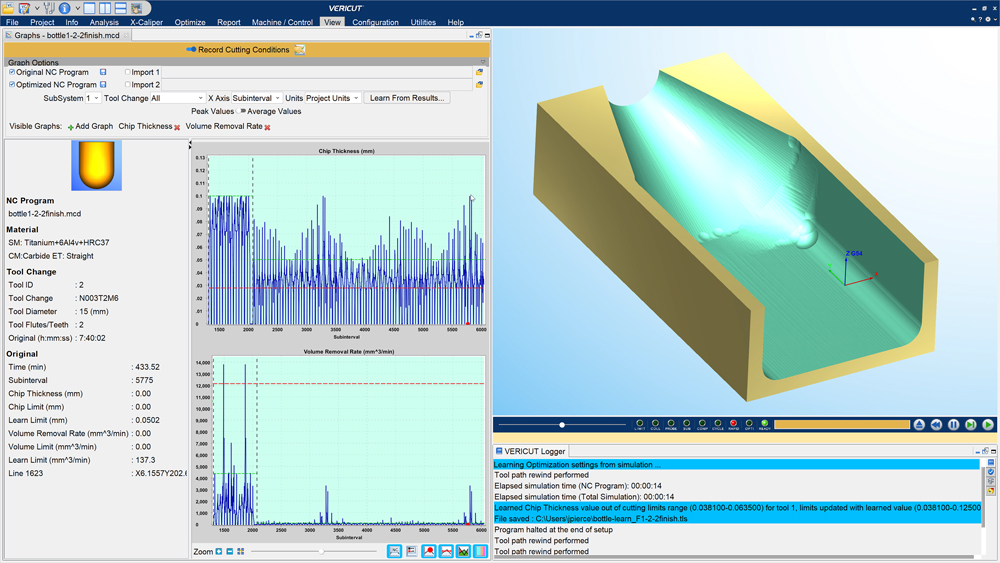Expand the X Axis Subinterval dropdown
This screenshot has height=563, width=1000.
[x=256, y=98]
